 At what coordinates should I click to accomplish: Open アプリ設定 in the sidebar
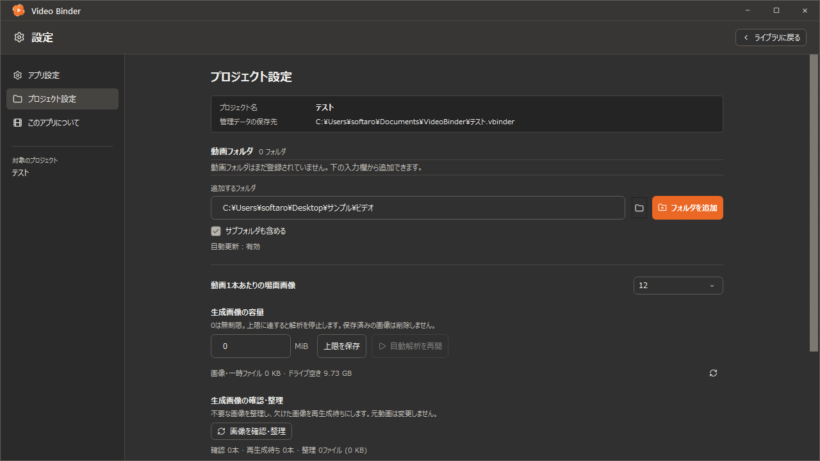click(62, 75)
